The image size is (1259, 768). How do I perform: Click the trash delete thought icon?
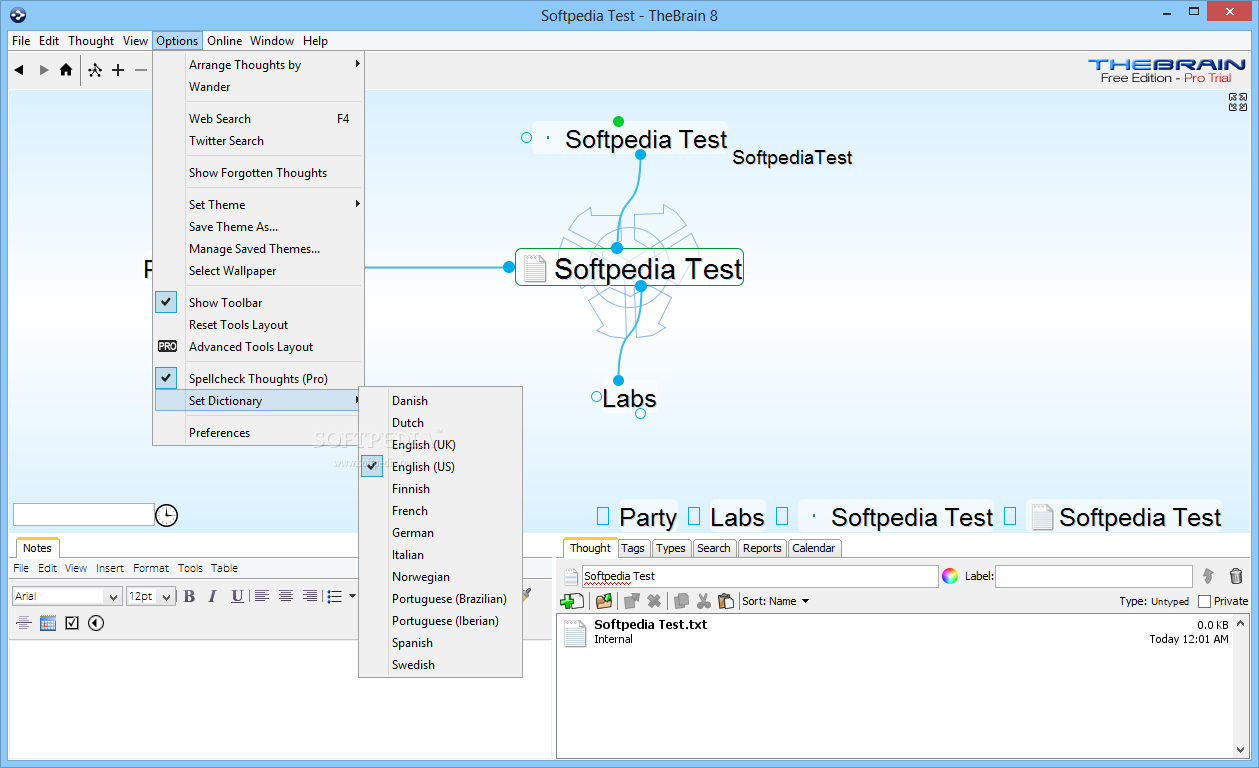coord(1236,576)
